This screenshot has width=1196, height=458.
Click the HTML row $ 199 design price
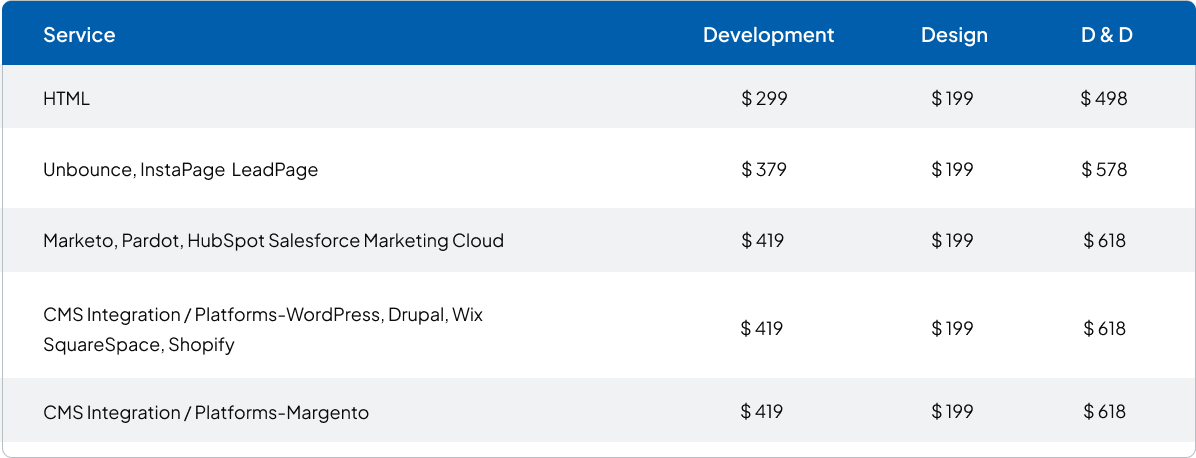[x=952, y=99]
